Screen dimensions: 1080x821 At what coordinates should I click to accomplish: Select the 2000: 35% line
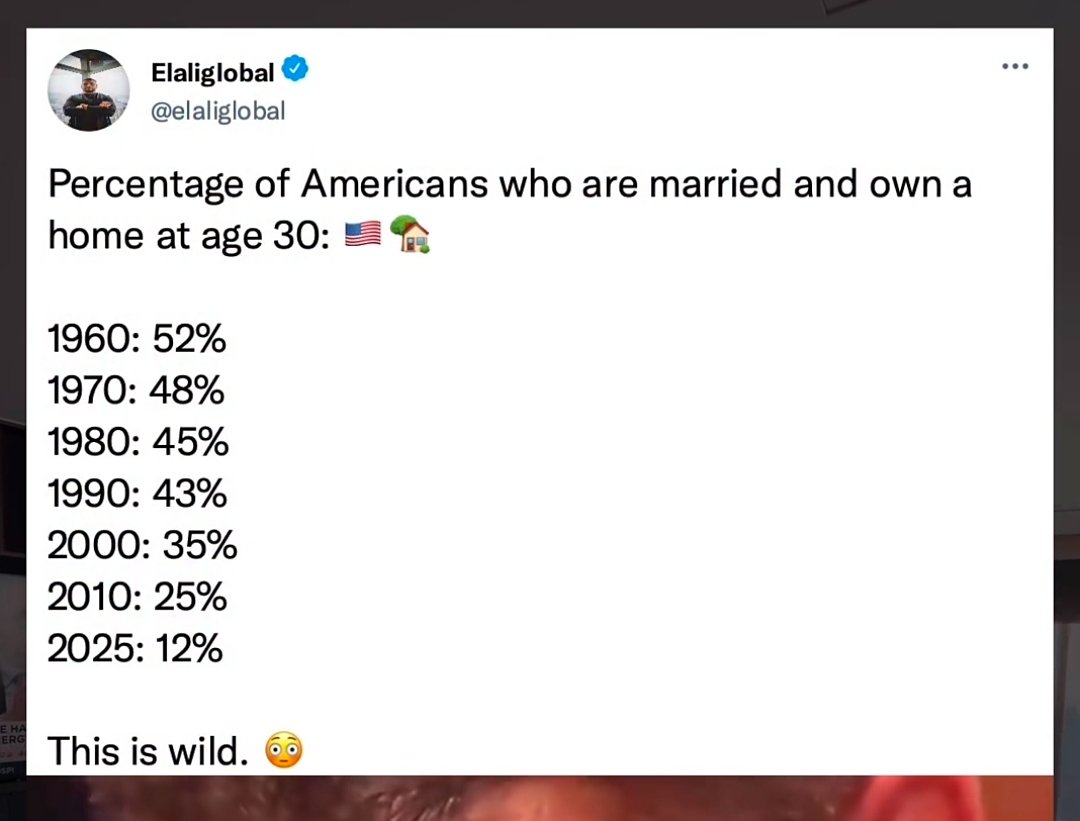[142, 545]
